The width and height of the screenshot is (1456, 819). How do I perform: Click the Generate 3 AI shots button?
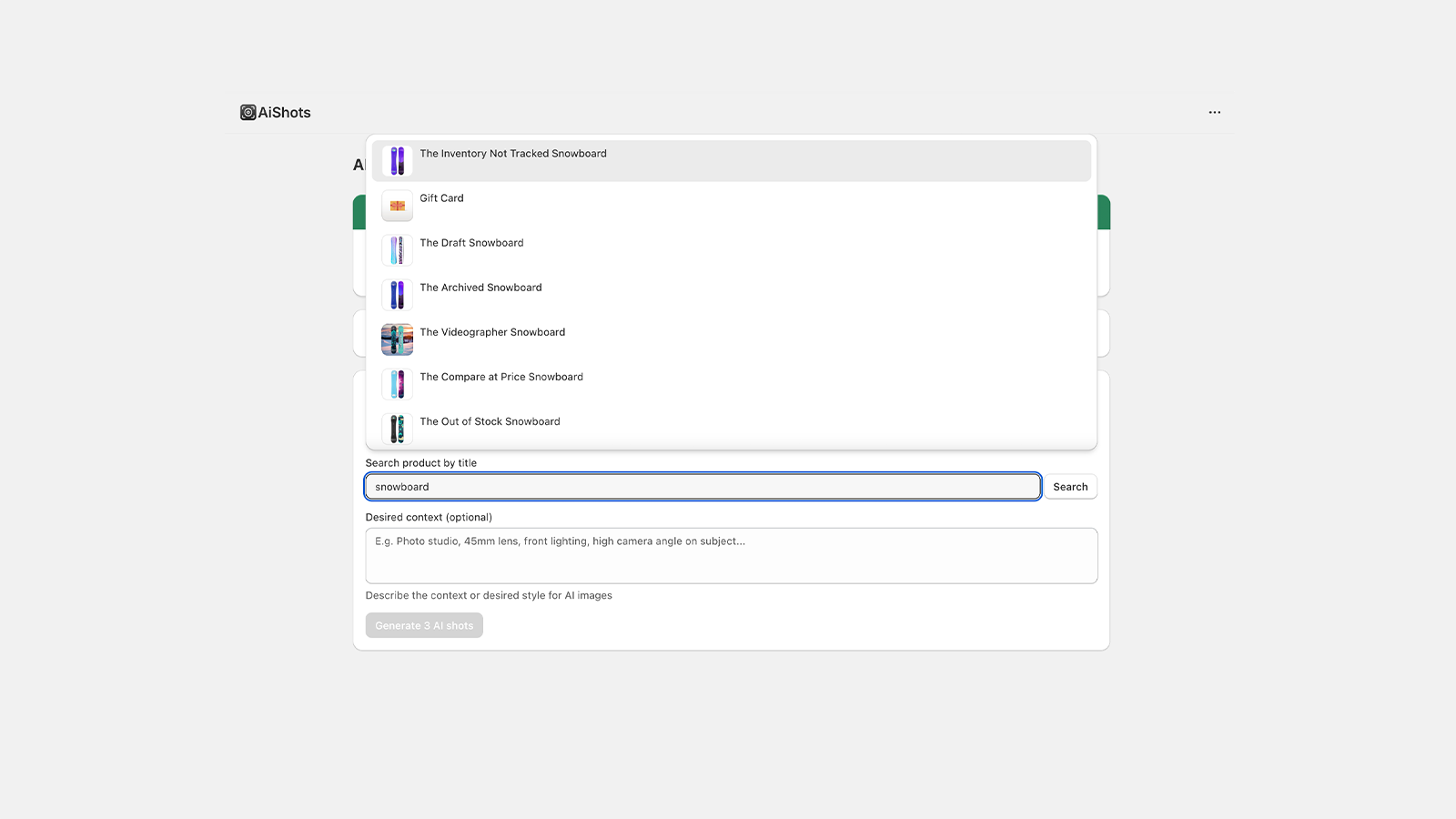click(x=423, y=625)
